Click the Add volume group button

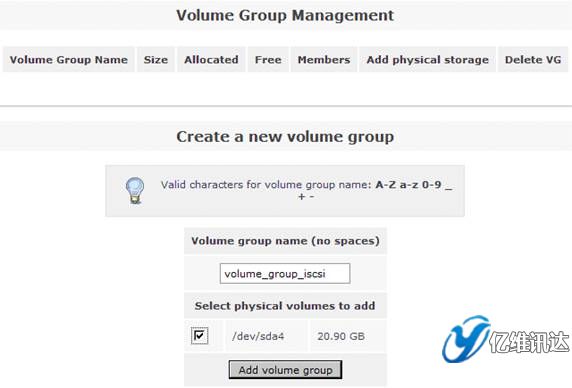point(285,370)
